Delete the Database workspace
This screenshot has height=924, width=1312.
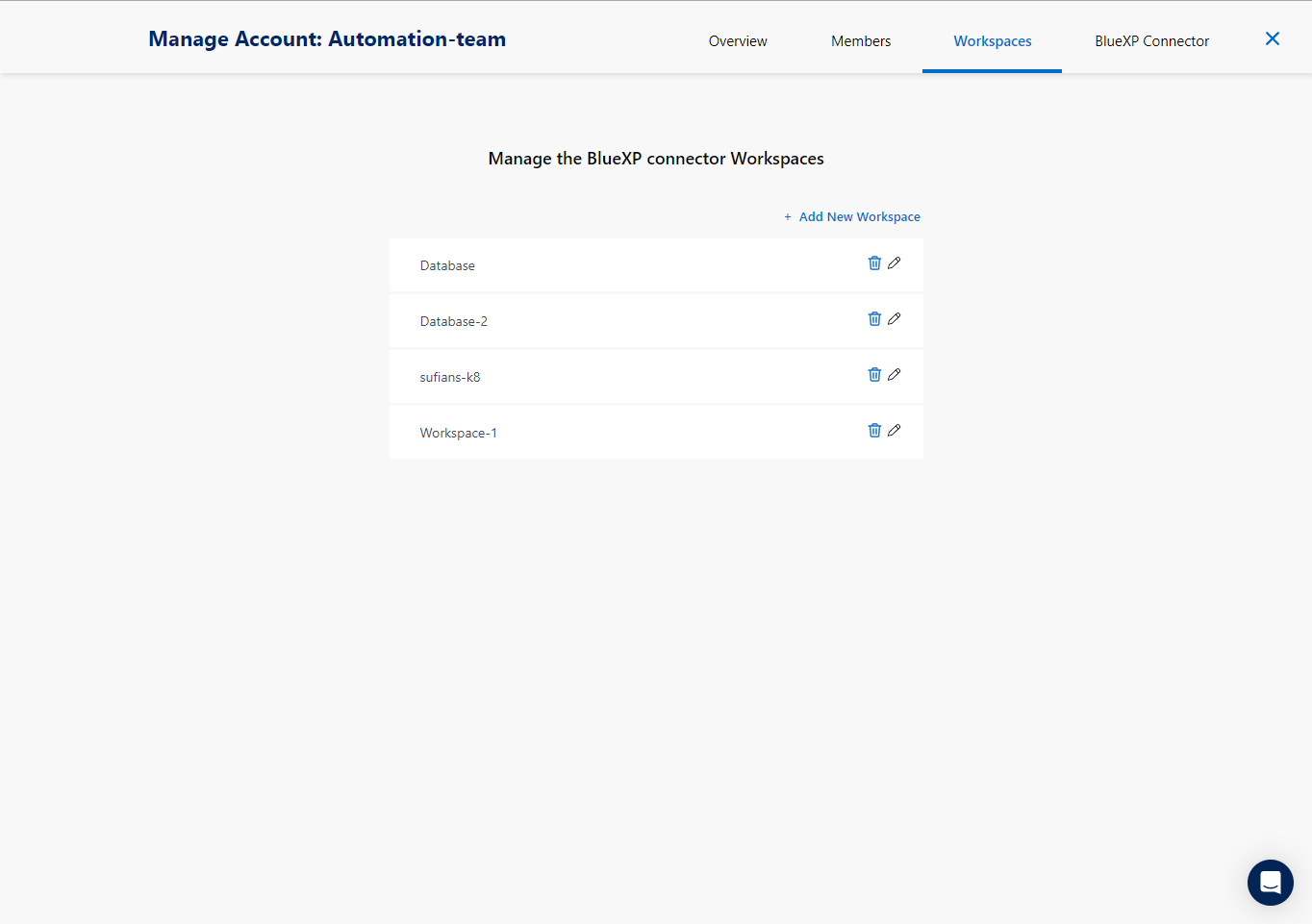[x=874, y=263]
